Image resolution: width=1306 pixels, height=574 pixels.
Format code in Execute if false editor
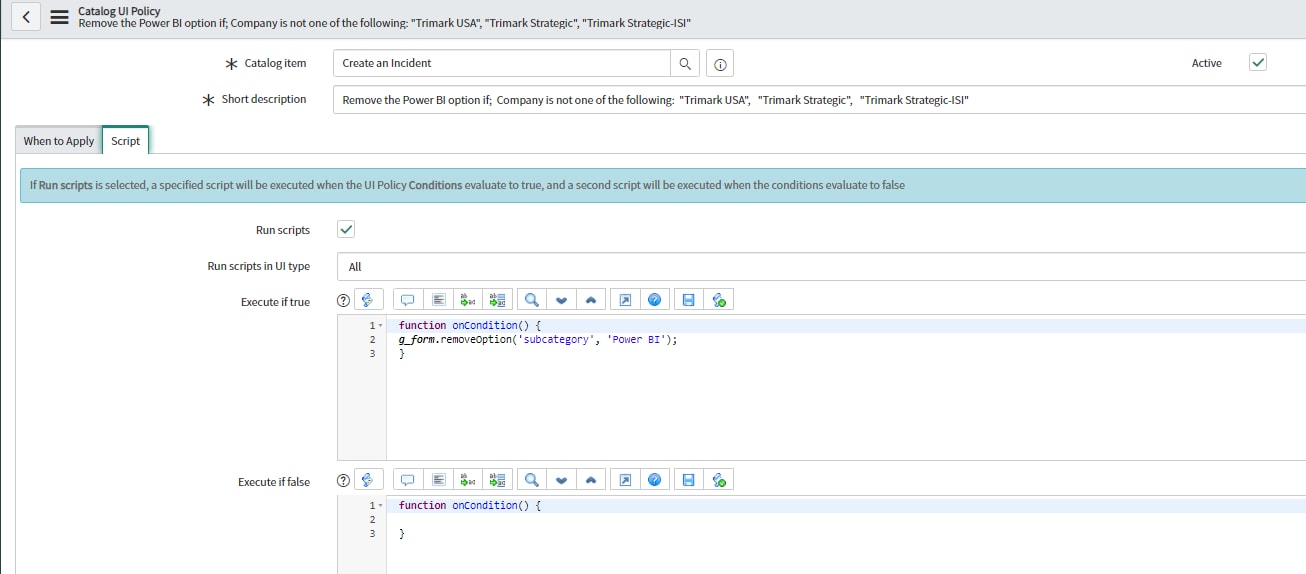click(437, 480)
